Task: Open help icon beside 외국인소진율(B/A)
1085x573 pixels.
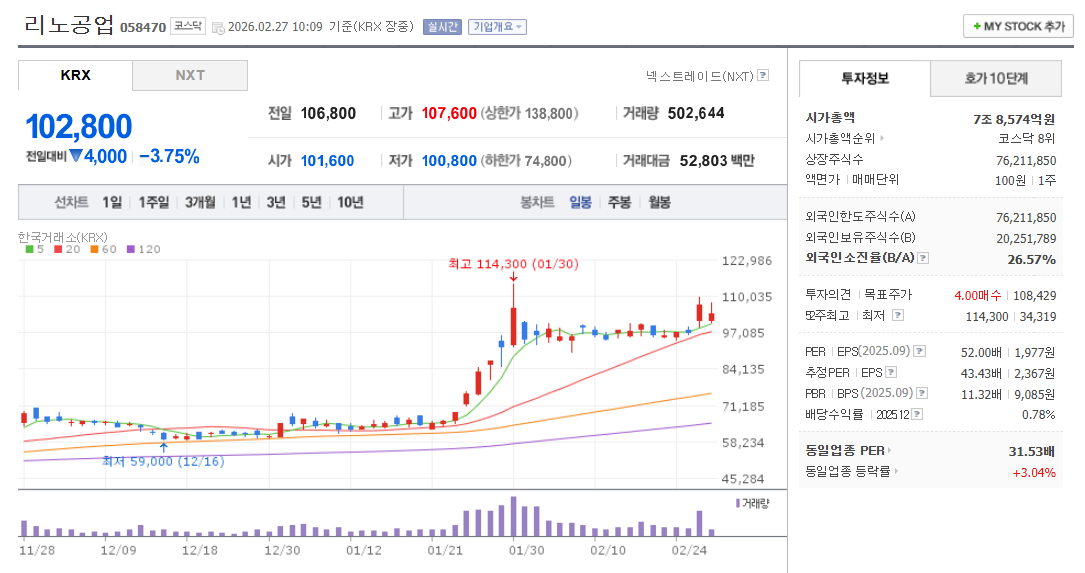Action: point(923,257)
